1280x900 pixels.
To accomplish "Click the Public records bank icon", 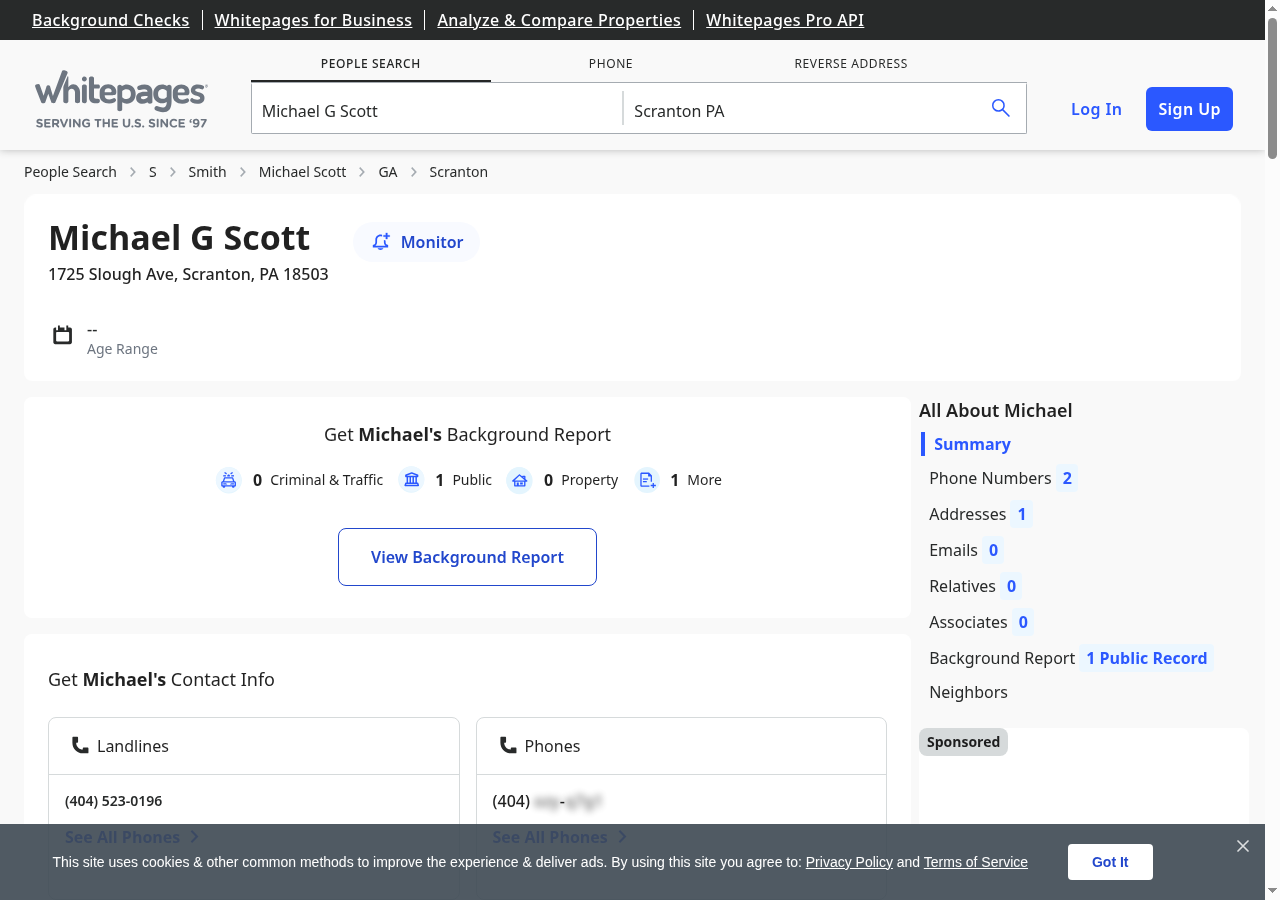I will click(411, 480).
